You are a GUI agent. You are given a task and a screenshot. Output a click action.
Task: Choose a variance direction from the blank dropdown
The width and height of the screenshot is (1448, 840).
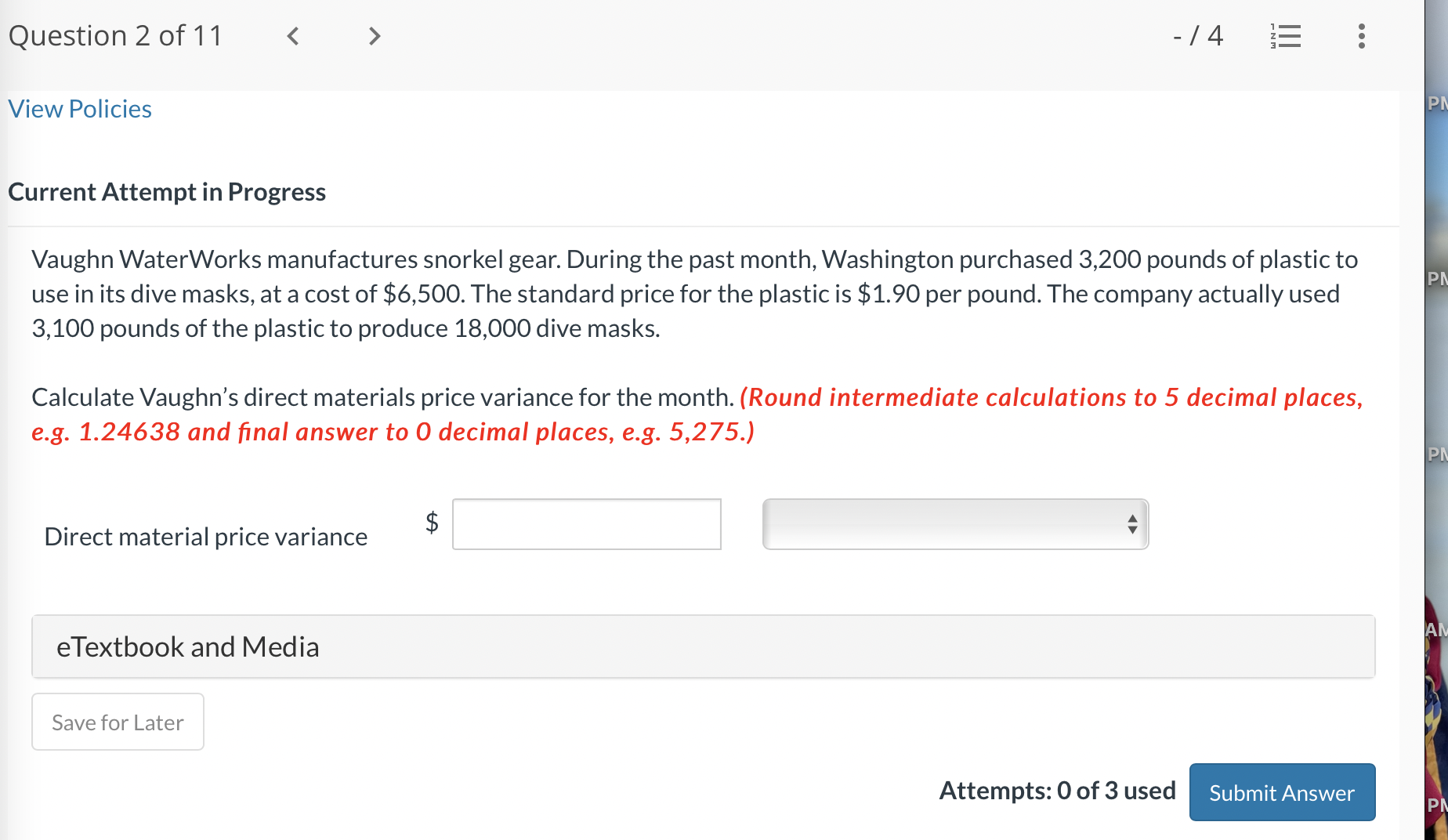point(954,524)
